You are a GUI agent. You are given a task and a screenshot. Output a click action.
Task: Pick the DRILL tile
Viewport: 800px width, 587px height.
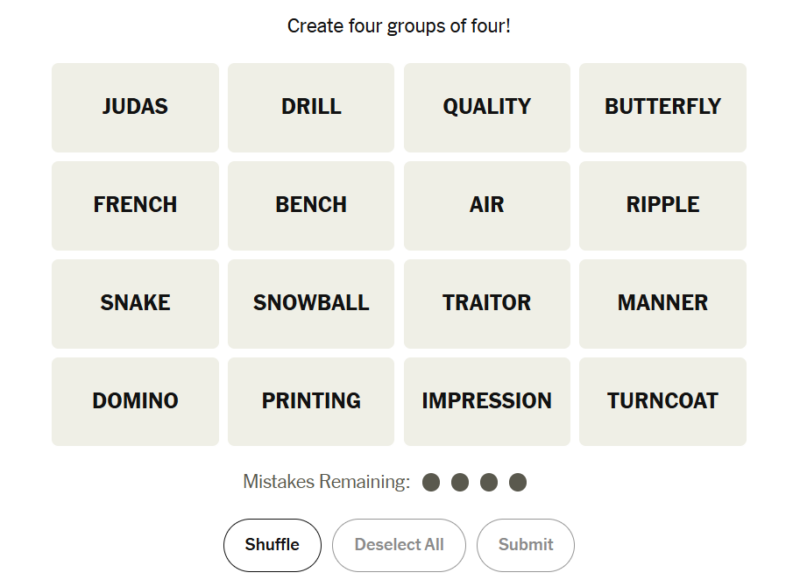tap(311, 107)
